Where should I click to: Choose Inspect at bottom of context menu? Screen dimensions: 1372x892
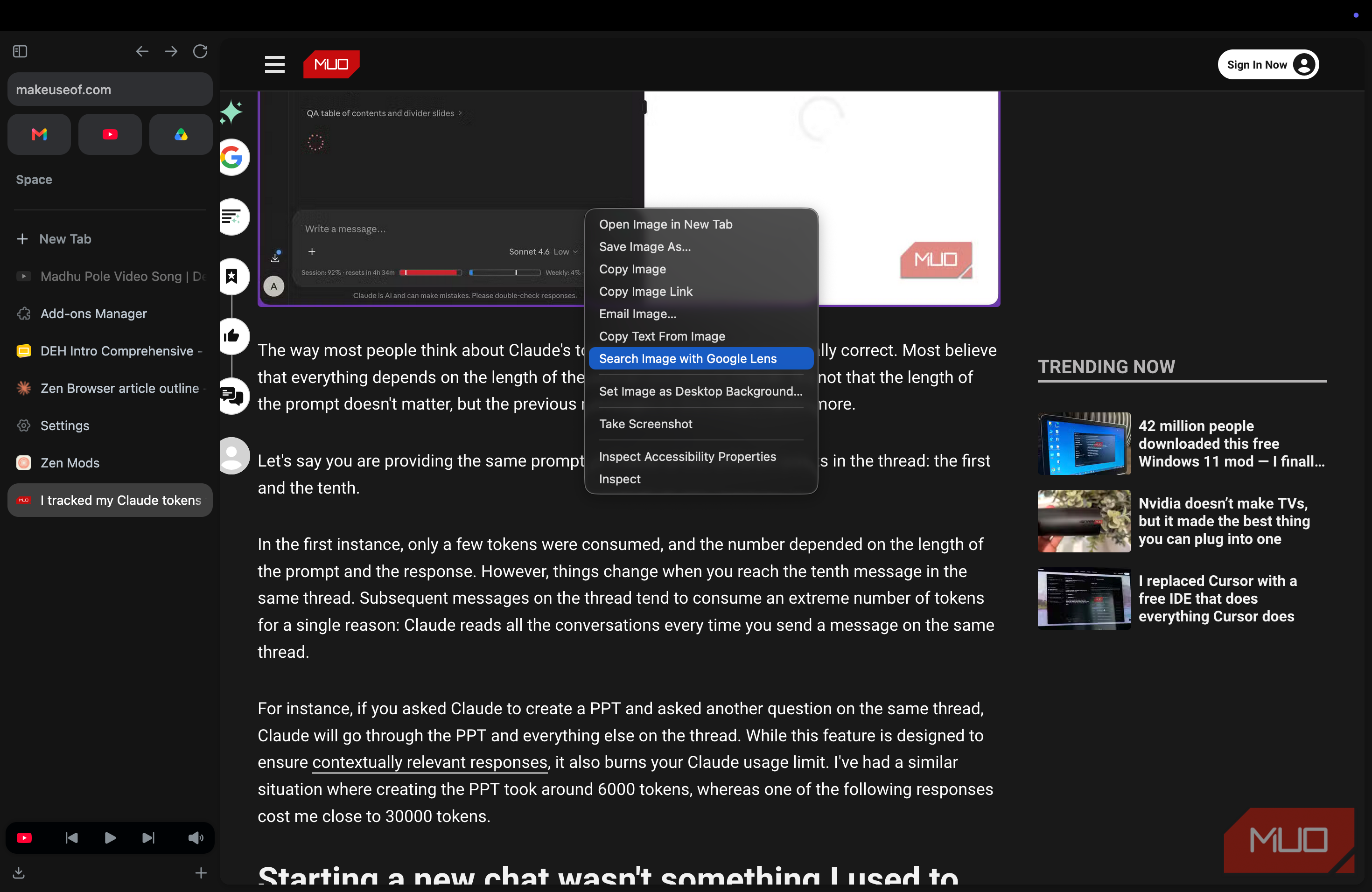click(x=701, y=480)
